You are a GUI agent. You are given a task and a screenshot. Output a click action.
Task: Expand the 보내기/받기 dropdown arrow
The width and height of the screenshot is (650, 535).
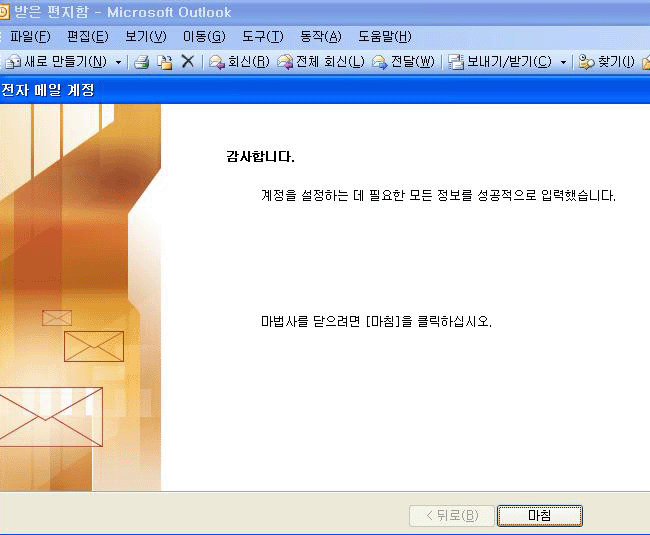563,63
